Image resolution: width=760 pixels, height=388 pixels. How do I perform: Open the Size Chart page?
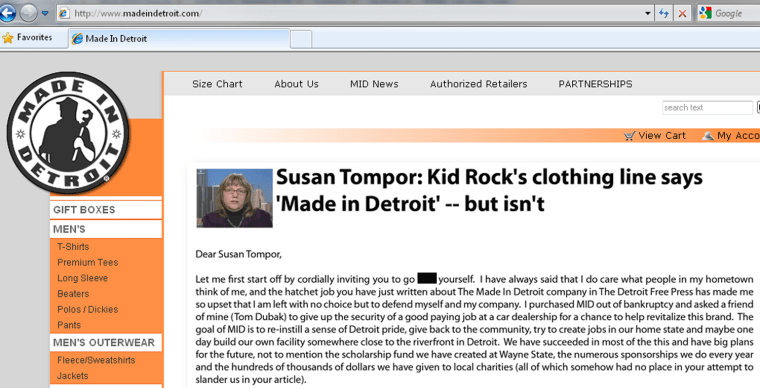217,84
